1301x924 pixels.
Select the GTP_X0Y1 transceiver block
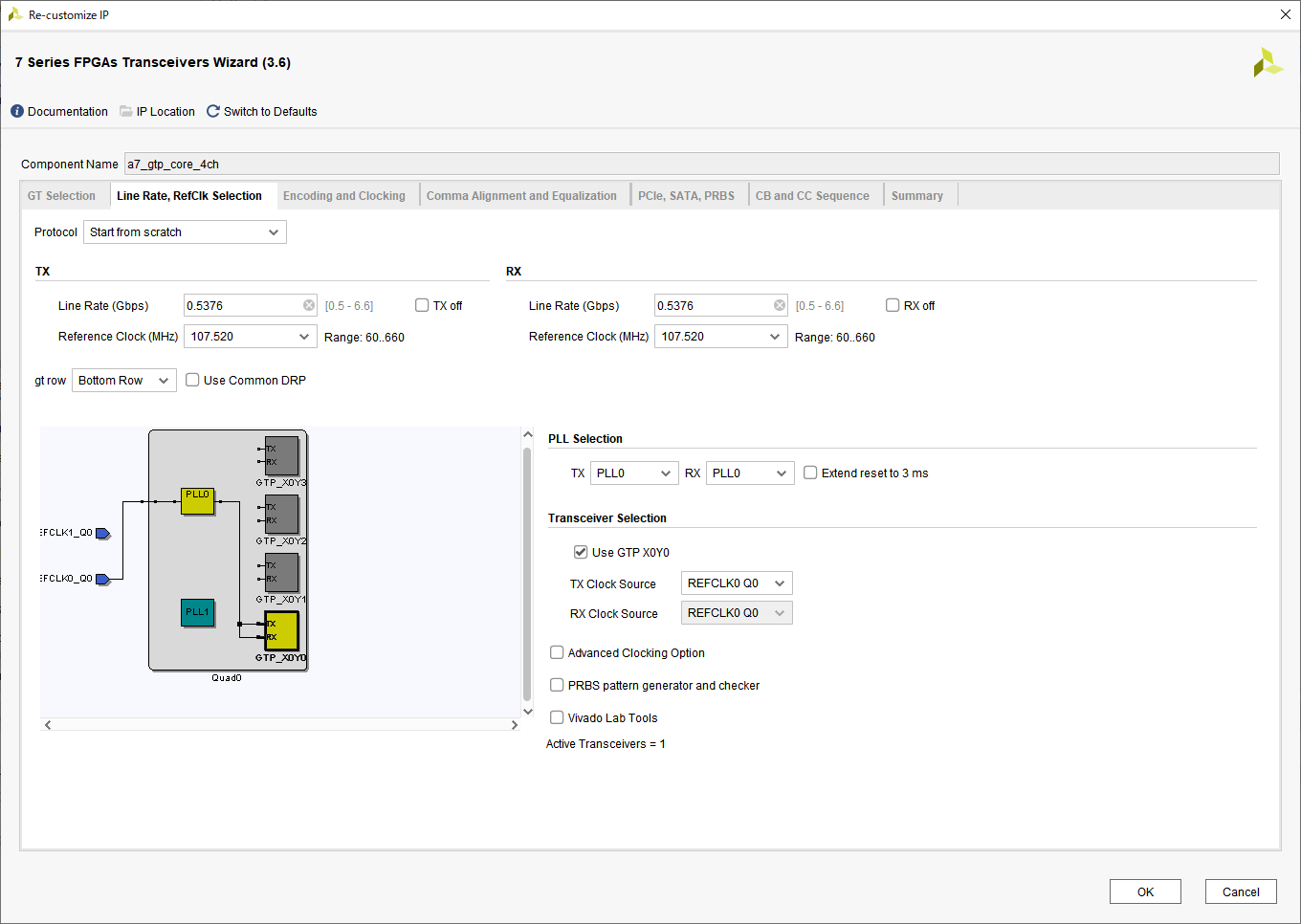coord(282,572)
